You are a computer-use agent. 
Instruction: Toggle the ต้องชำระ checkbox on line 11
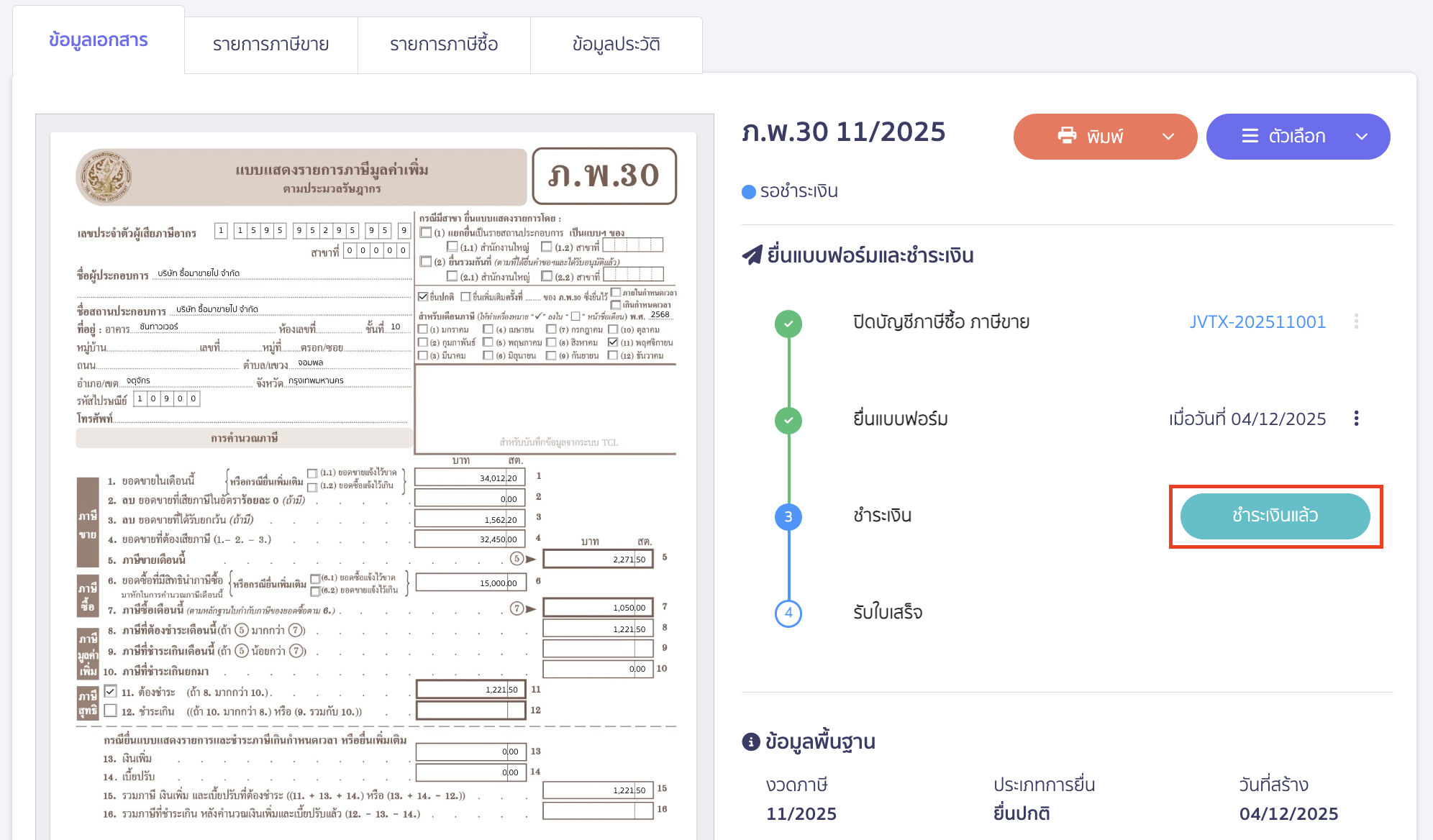pos(110,691)
